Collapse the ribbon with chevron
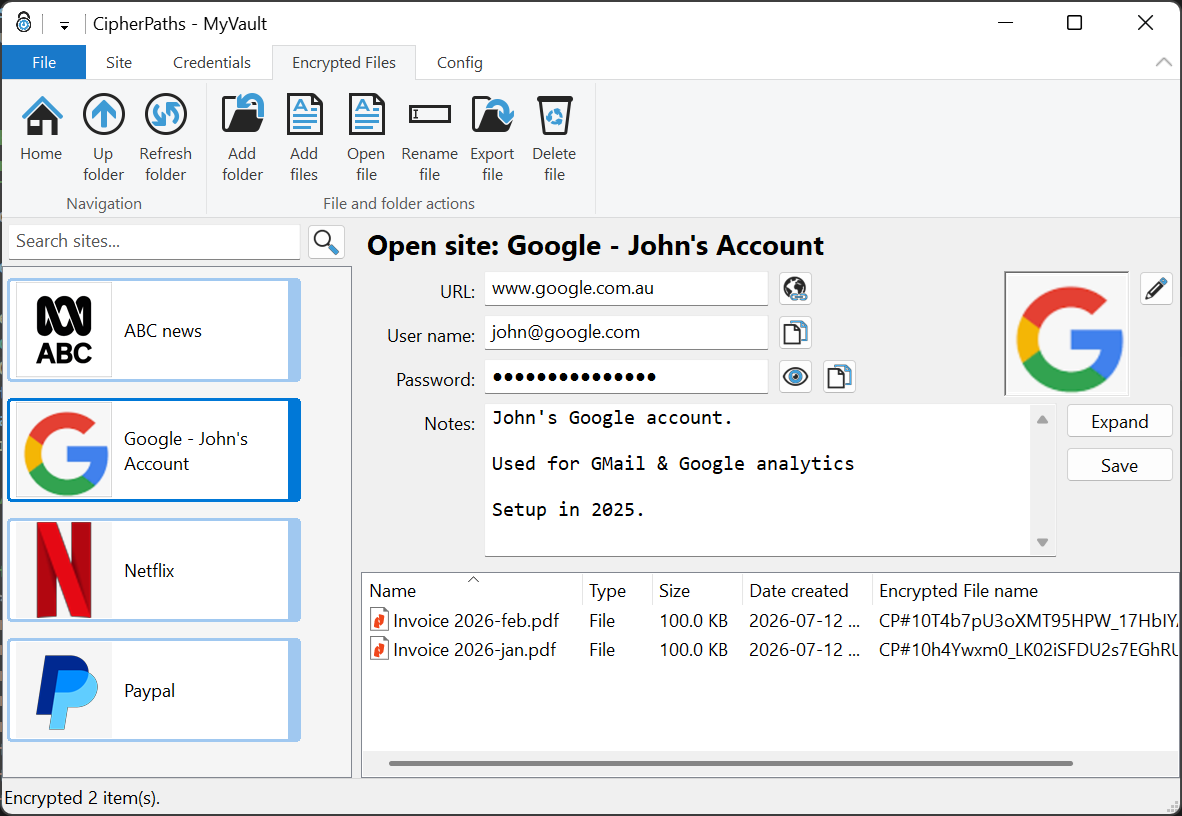The height and width of the screenshot is (816, 1182). 1164,63
